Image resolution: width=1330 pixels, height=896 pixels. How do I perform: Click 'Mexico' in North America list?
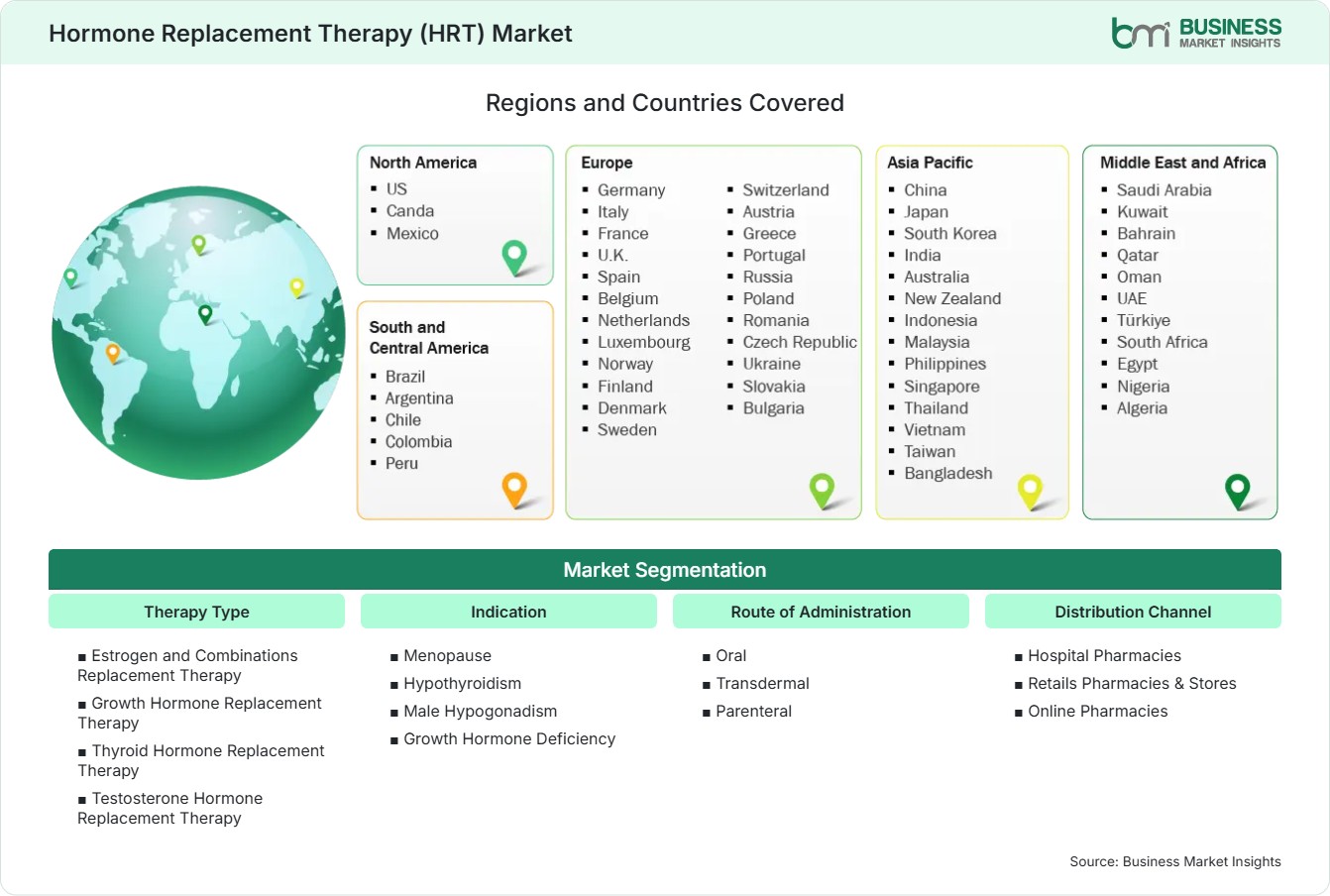tap(412, 234)
